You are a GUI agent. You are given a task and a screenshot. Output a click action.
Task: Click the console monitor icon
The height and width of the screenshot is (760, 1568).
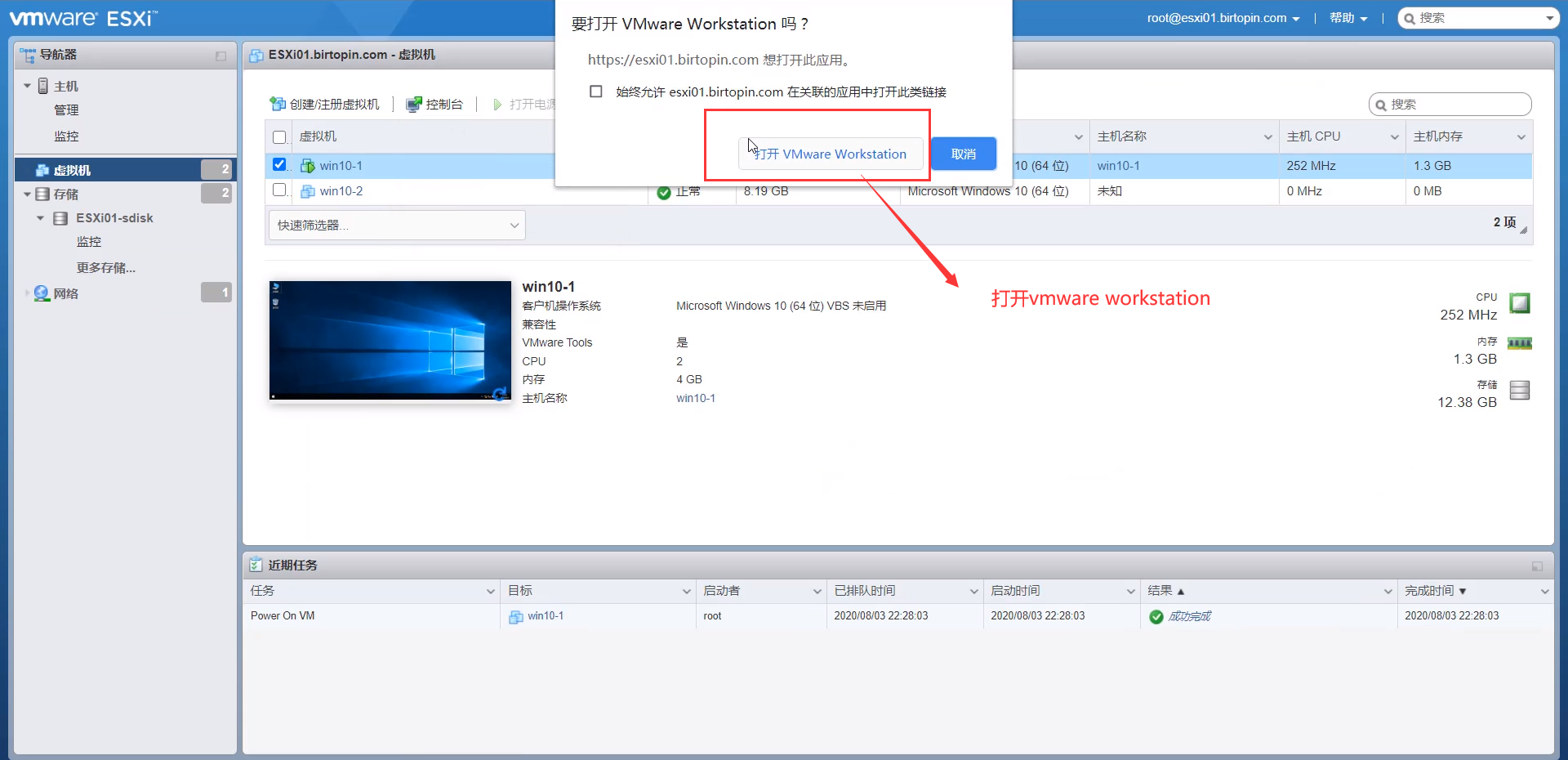(414, 104)
